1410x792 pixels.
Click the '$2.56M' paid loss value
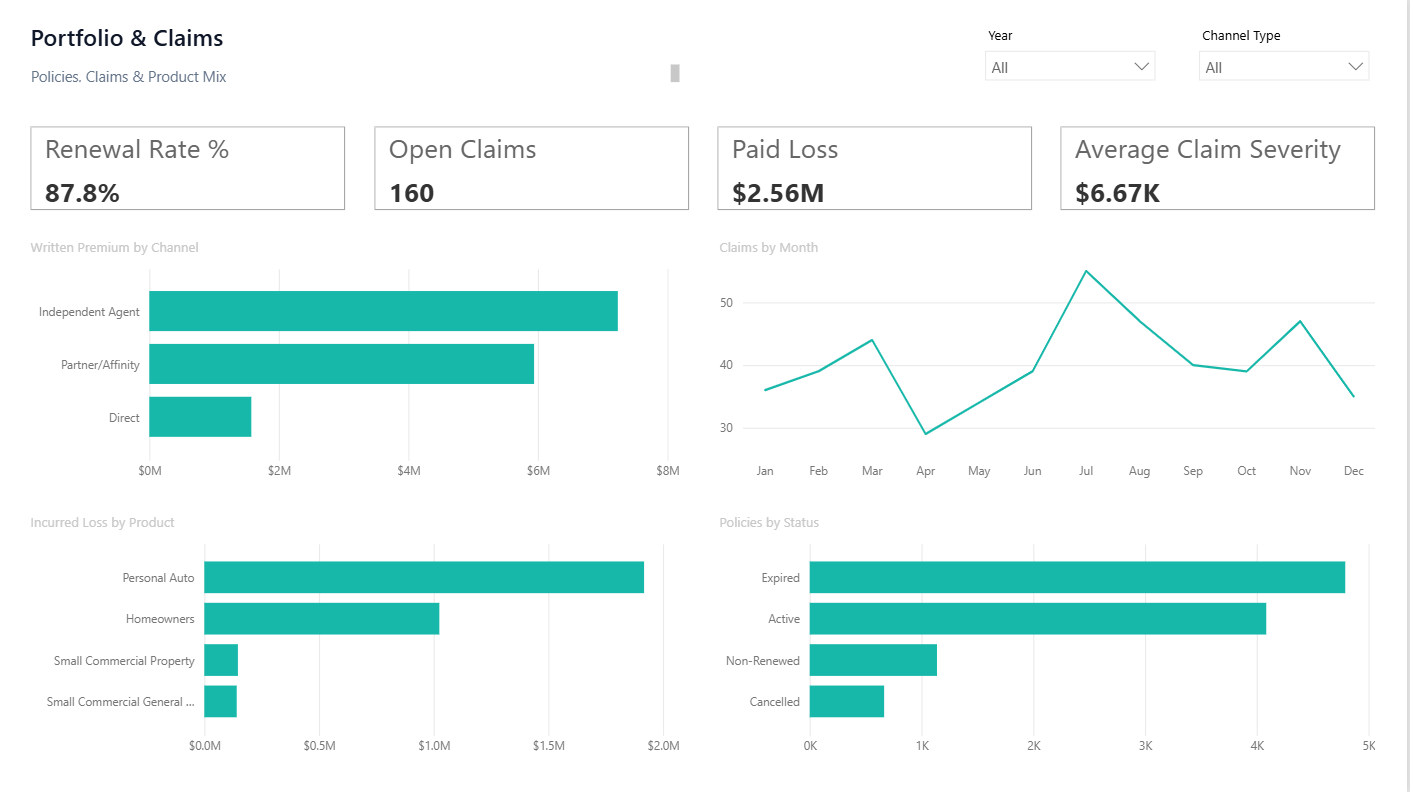[778, 193]
